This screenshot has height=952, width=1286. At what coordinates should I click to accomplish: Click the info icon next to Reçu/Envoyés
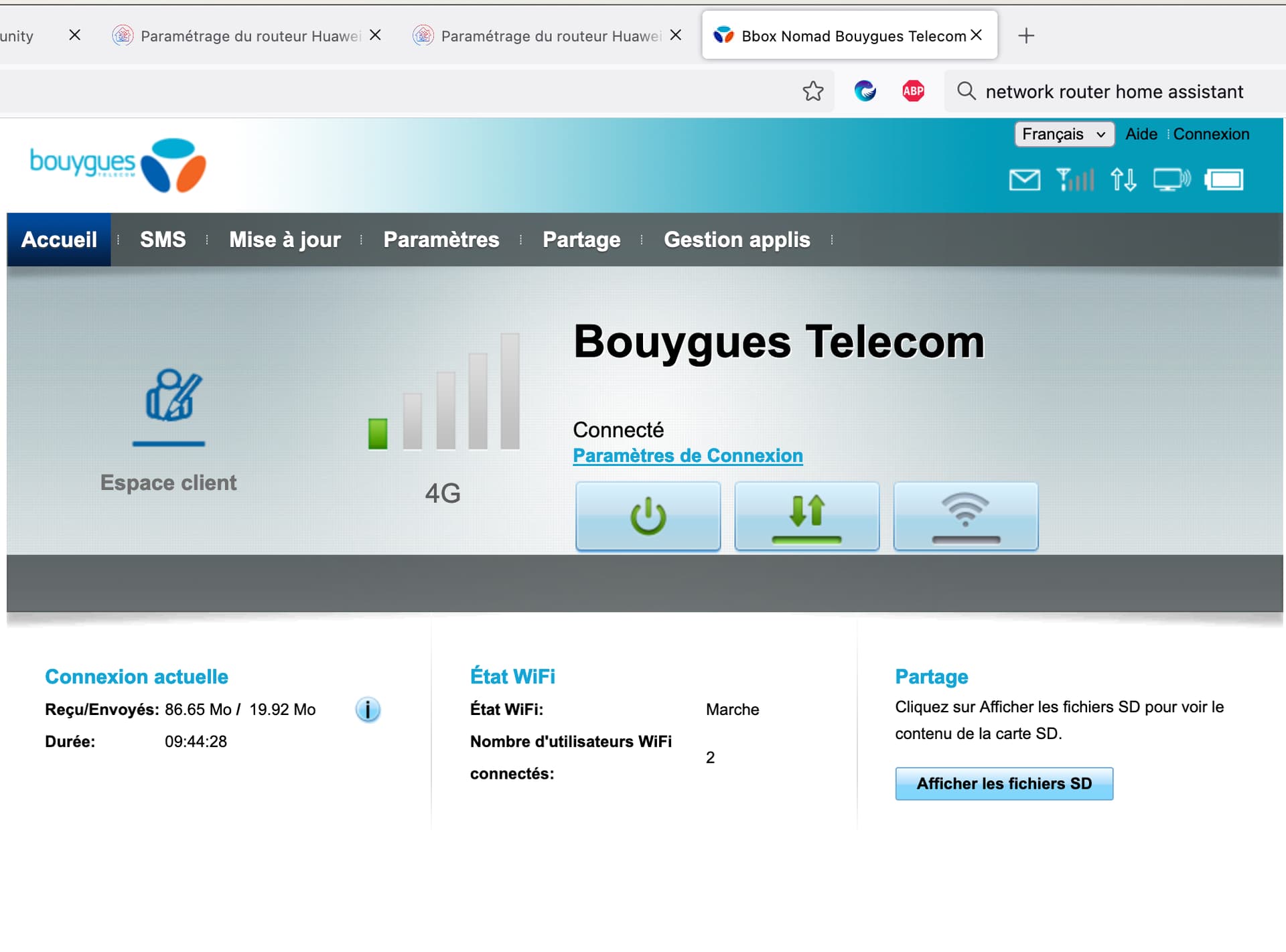pyautogui.click(x=368, y=710)
